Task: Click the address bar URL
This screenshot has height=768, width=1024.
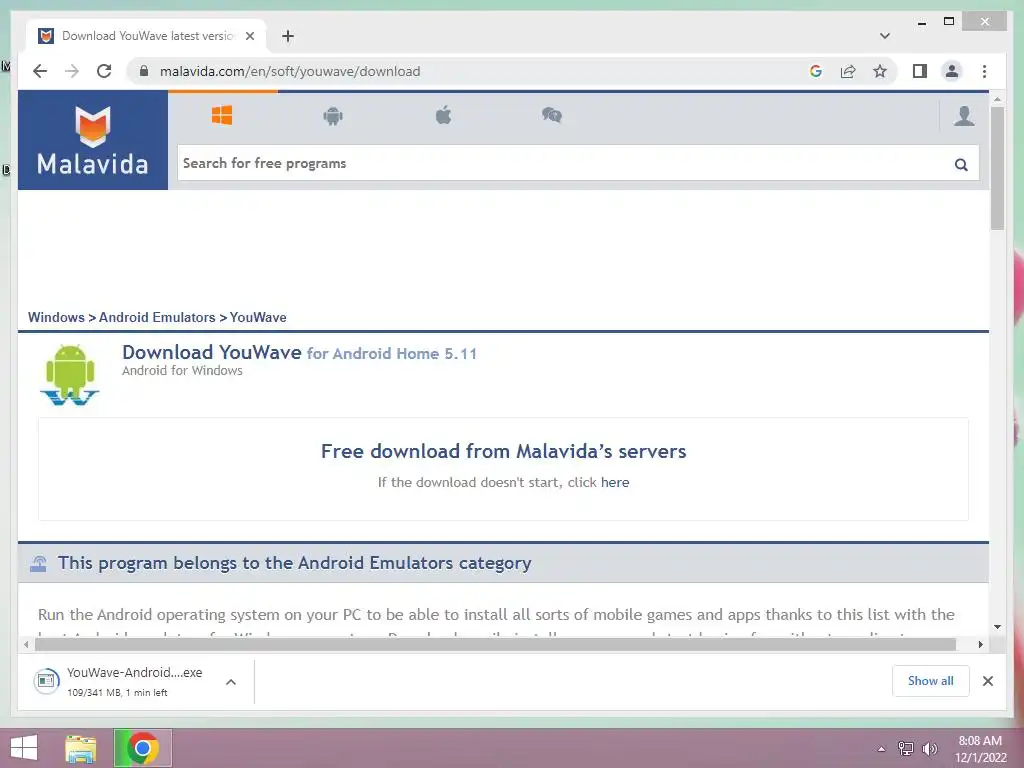Action: [x=290, y=71]
